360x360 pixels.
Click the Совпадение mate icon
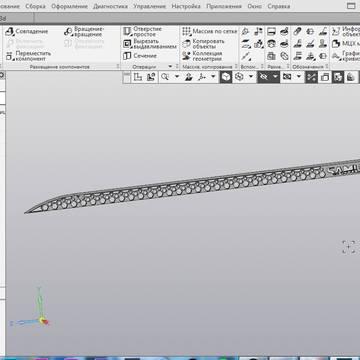click(10, 32)
